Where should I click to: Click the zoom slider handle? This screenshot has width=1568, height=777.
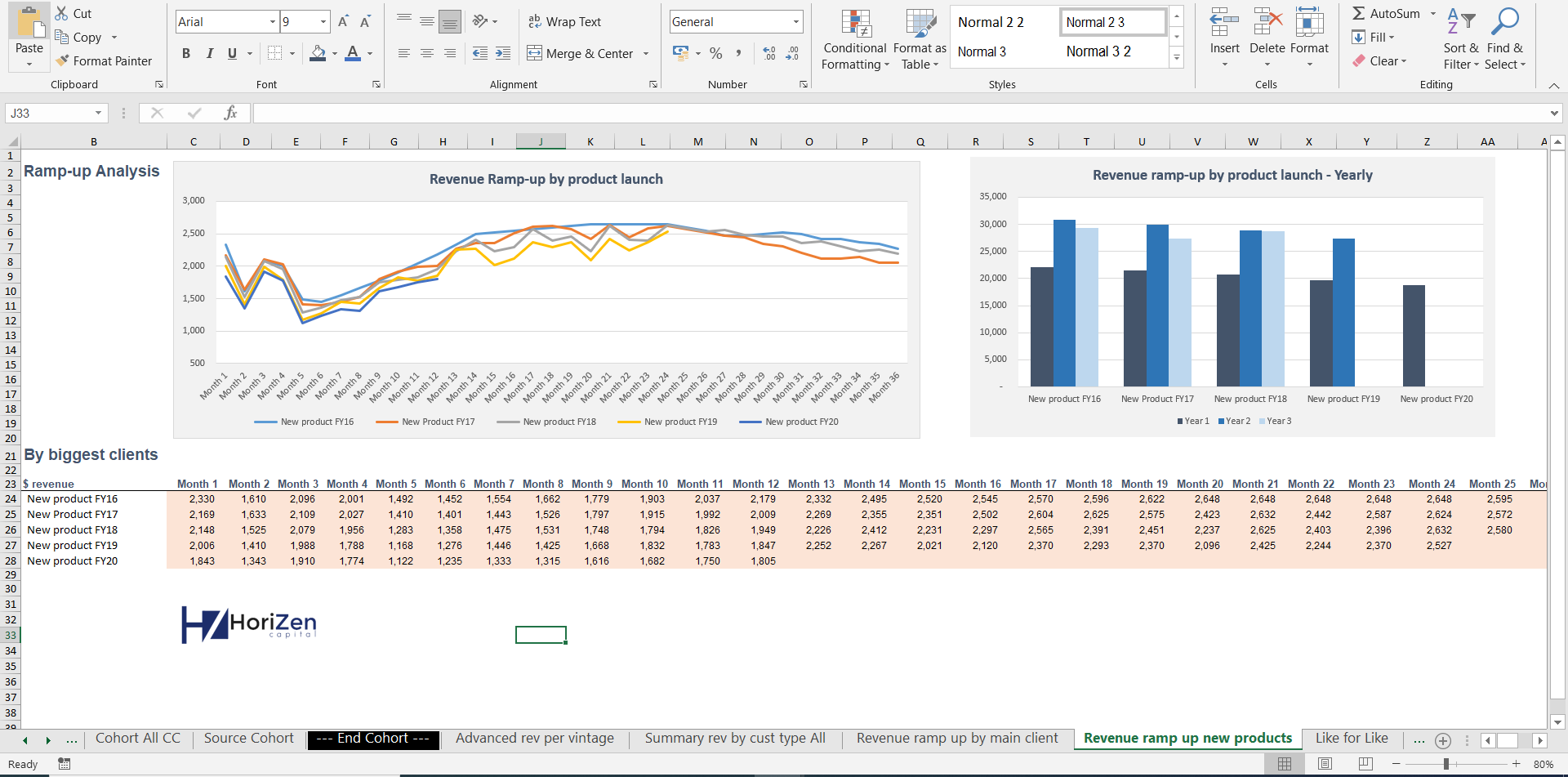tap(1445, 764)
